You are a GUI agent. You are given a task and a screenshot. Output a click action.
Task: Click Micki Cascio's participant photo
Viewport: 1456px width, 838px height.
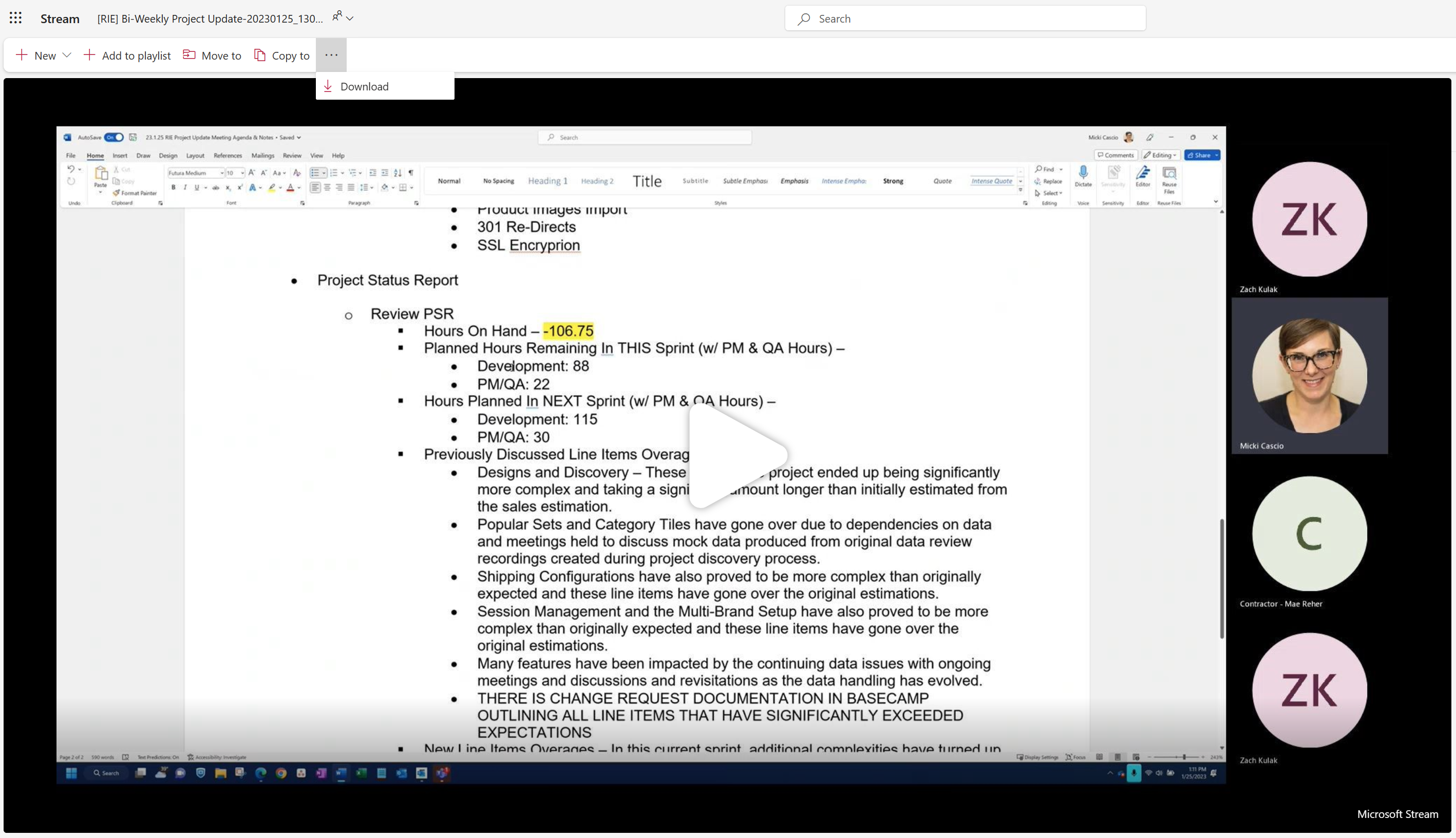[x=1309, y=375]
